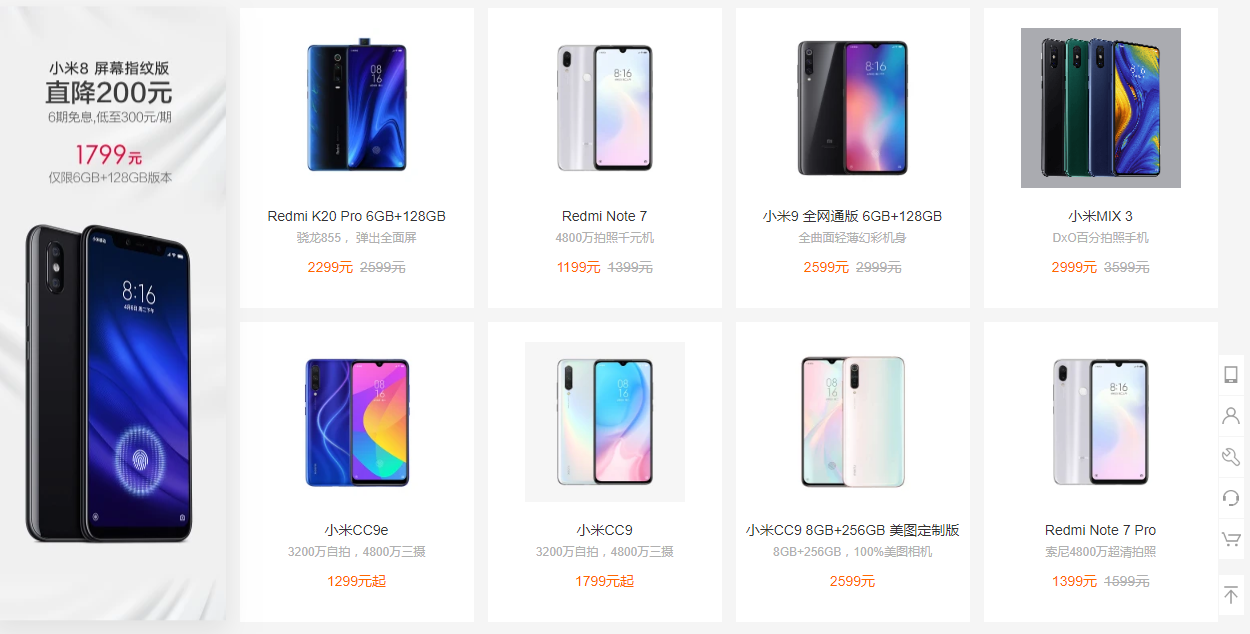The width and height of the screenshot is (1250, 634).
Task: Click the 小米MIX 3 title link
Action: point(1101,216)
